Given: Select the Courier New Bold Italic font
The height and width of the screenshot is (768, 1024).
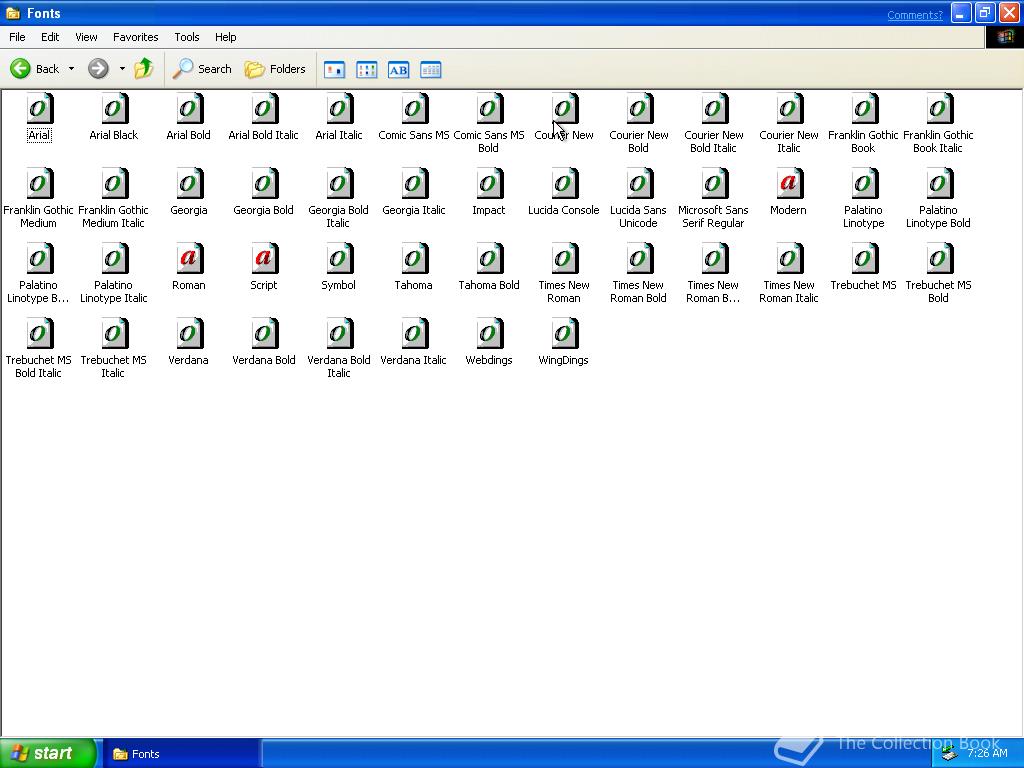Looking at the screenshot, I should coord(714,109).
